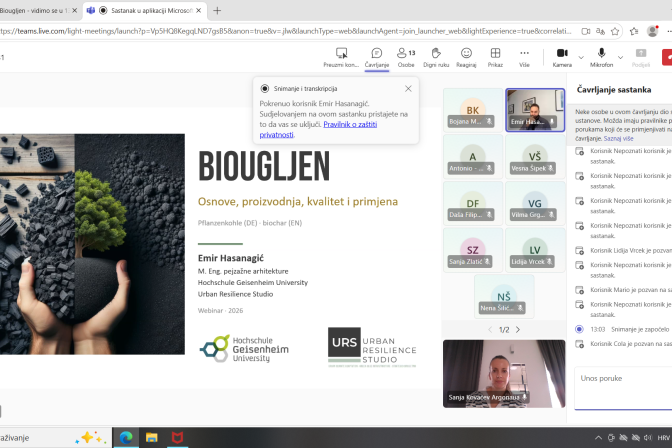This screenshot has height=448, width=672.
Task: Open McAfee from the taskbar
Action: [177, 438]
